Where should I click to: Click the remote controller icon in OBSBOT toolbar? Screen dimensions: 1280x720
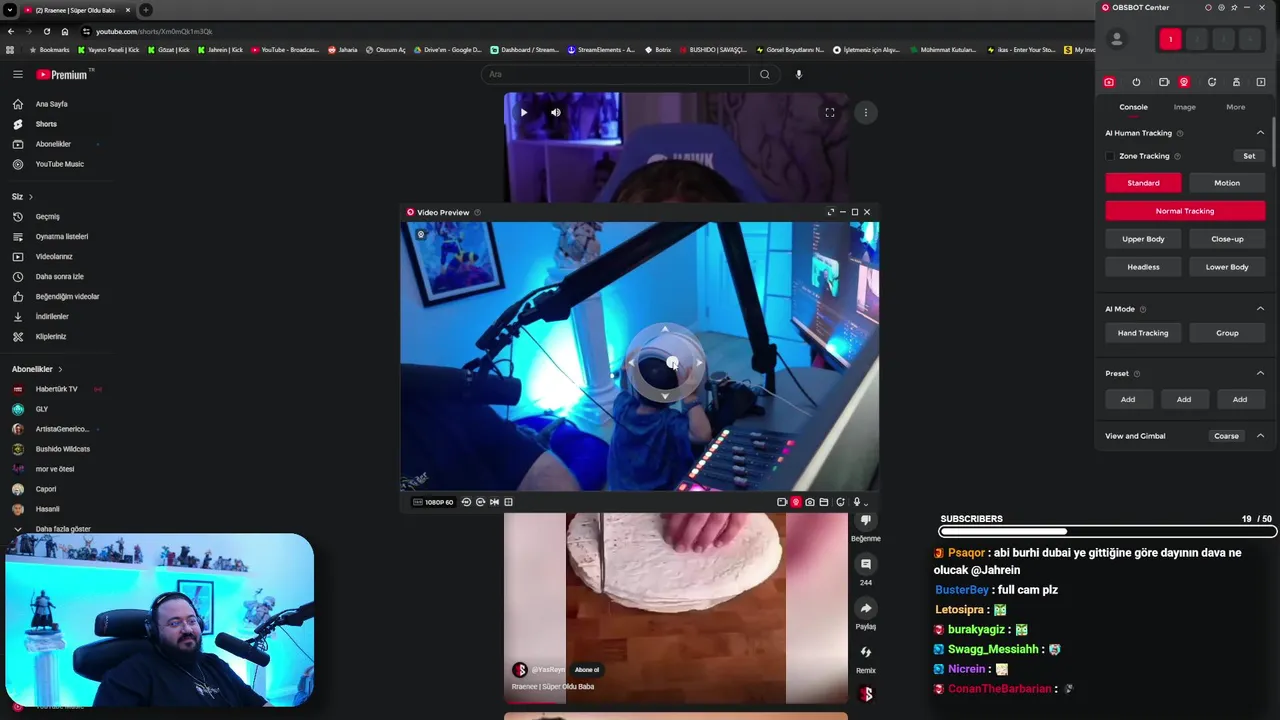click(x=1236, y=82)
